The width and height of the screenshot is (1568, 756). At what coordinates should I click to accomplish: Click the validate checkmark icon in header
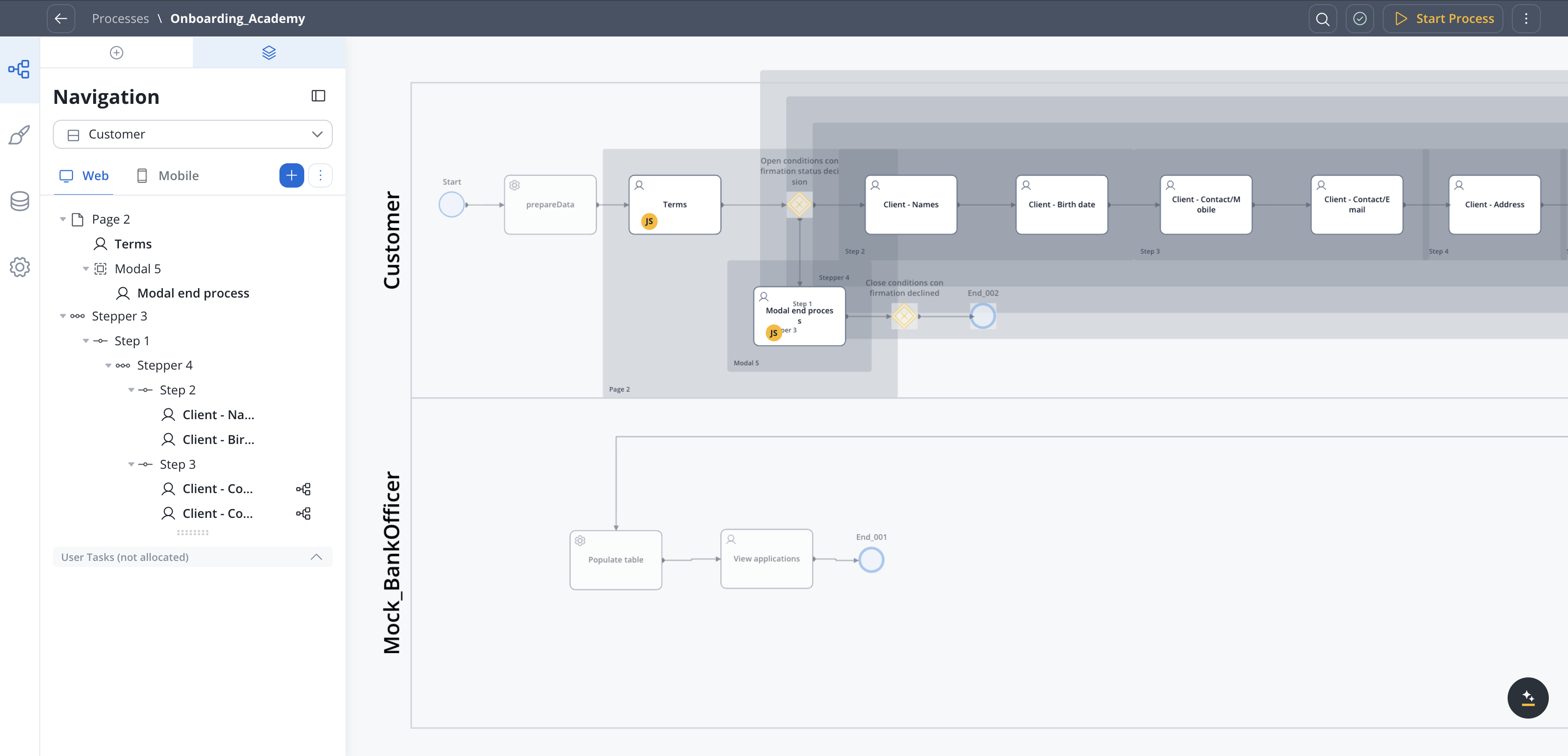point(1359,18)
